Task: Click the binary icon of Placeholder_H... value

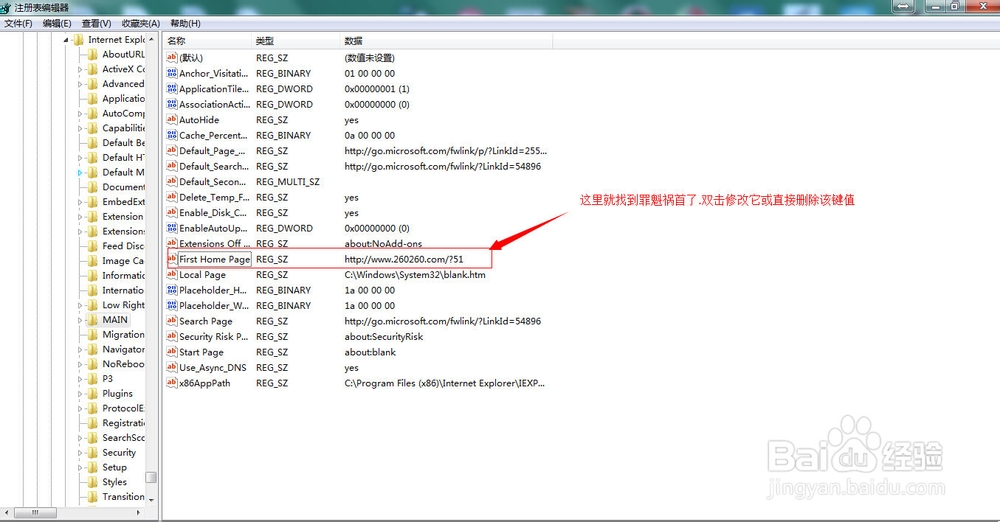Action: click(172, 290)
